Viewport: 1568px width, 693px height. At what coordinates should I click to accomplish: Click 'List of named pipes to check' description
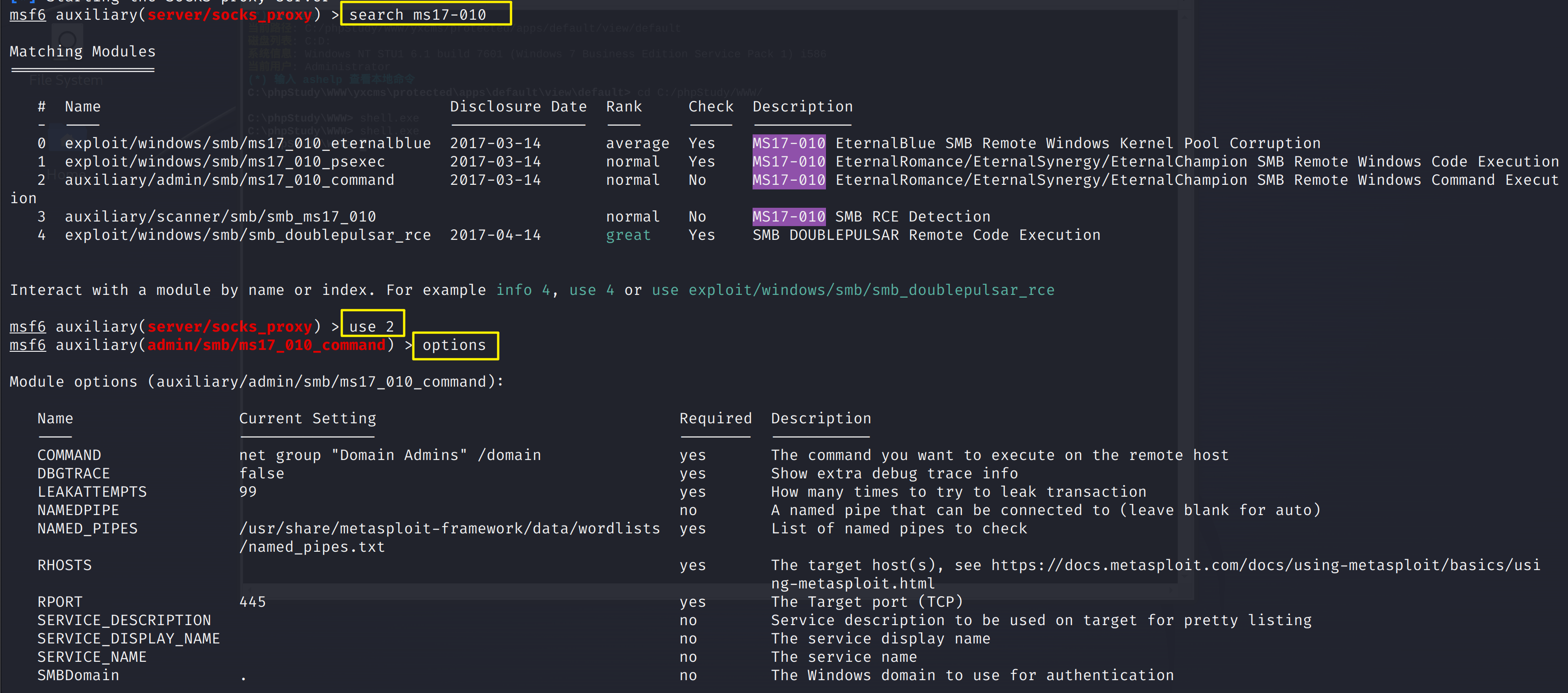coord(899,529)
